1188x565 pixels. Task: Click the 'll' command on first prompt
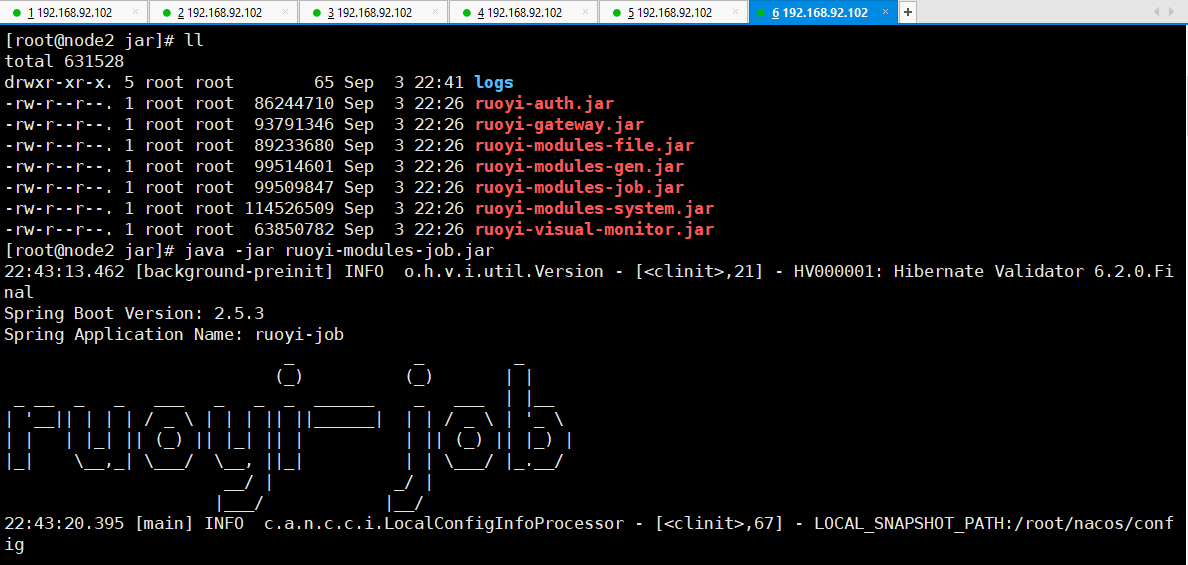(194, 41)
